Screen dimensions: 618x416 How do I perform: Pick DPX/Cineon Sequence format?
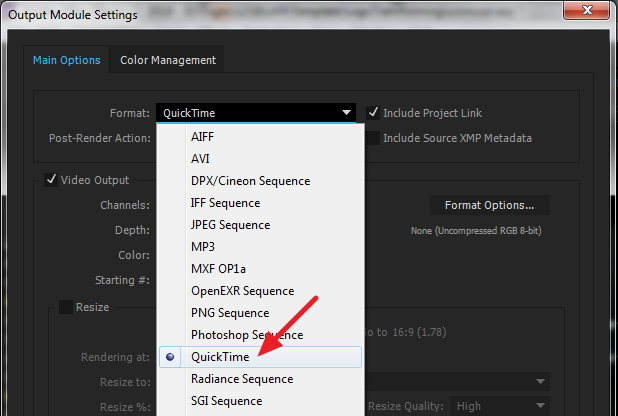pyautogui.click(x=250, y=181)
